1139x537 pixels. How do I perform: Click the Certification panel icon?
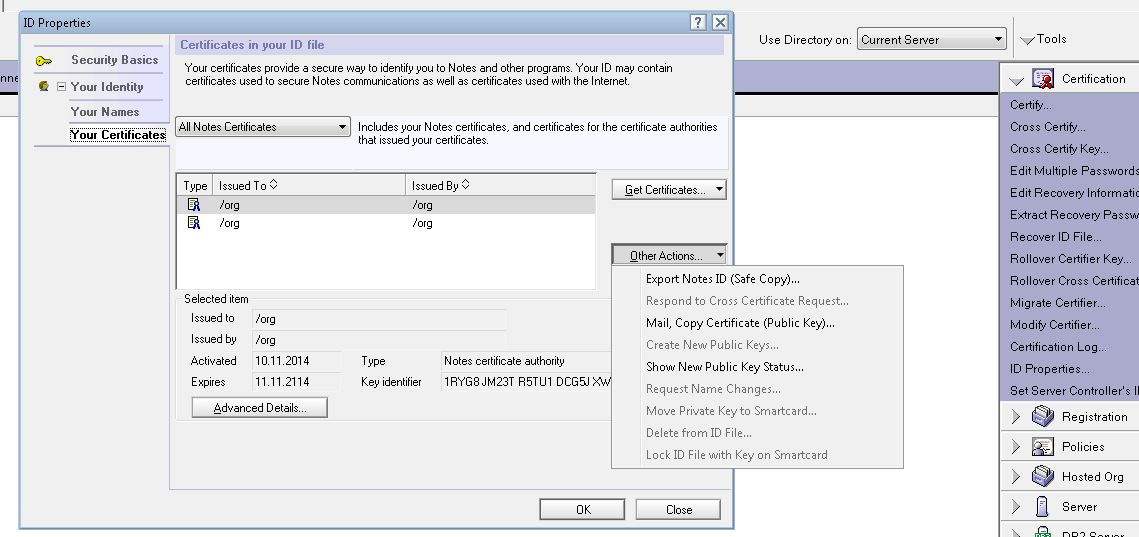pyautogui.click(x=1043, y=79)
